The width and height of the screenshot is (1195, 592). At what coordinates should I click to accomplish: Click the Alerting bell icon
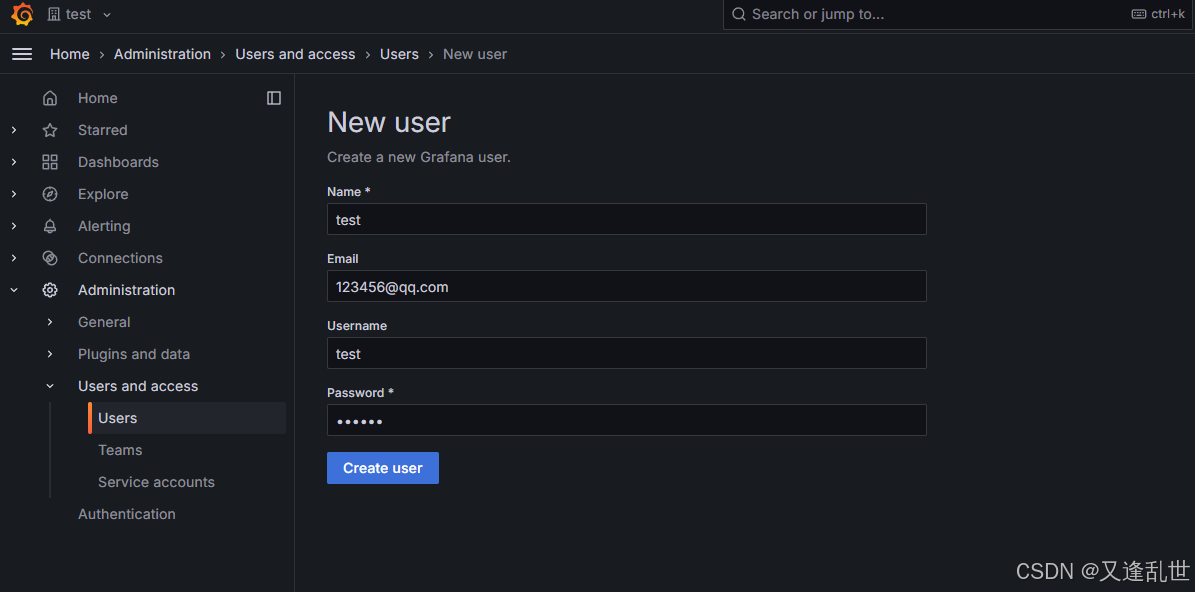coord(50,226)
